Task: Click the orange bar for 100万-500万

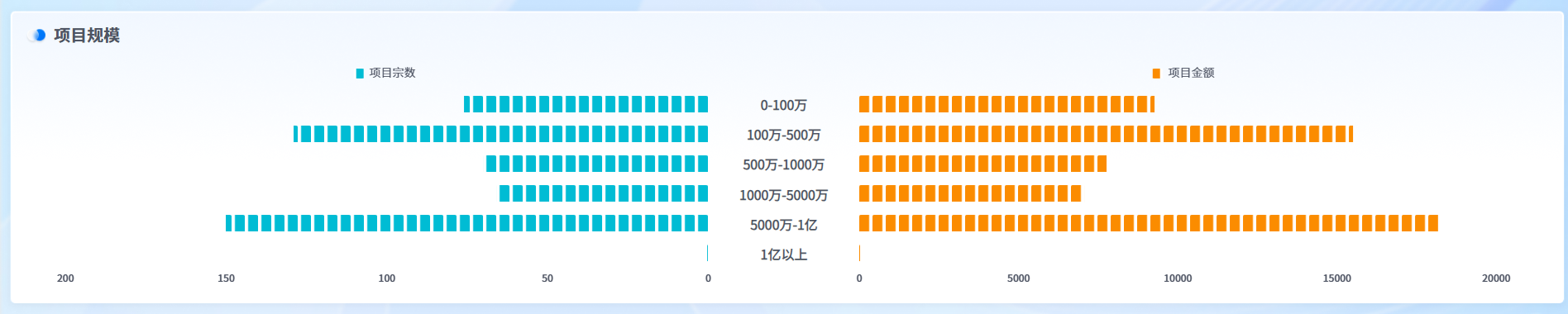Action: (x=1106, y=134)
